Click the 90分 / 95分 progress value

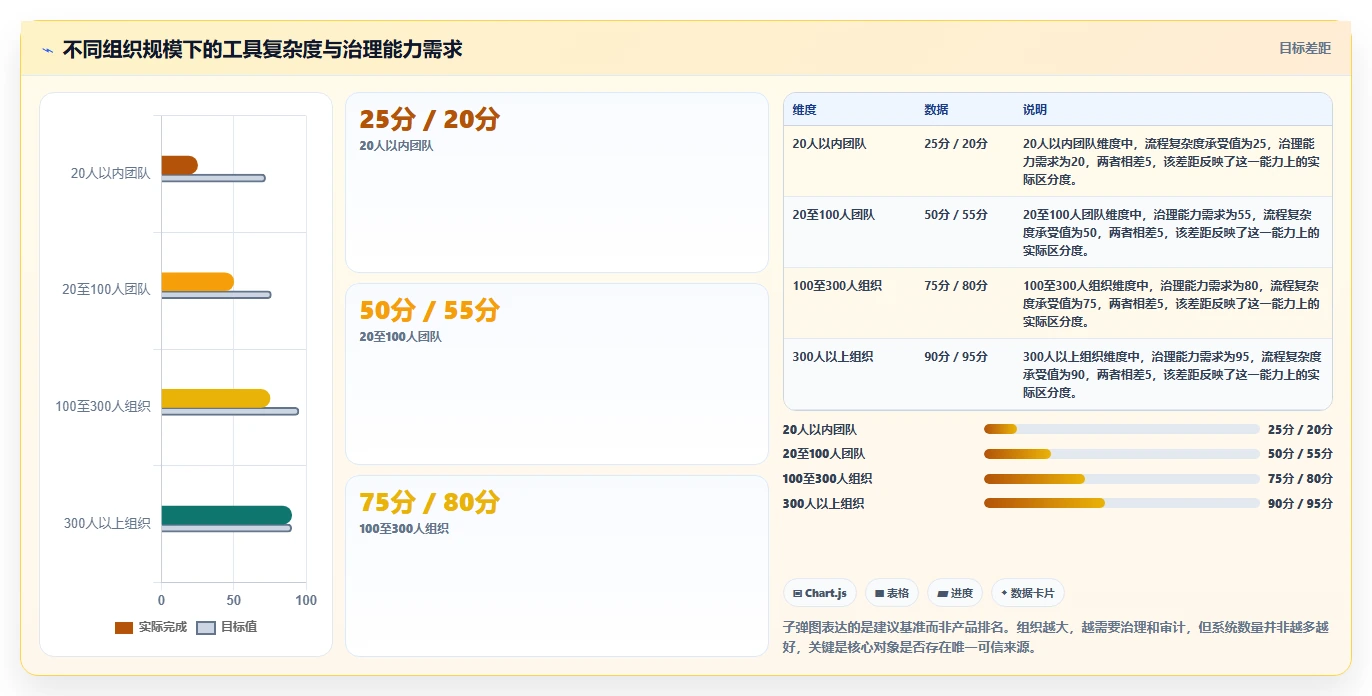(1300, 504)
